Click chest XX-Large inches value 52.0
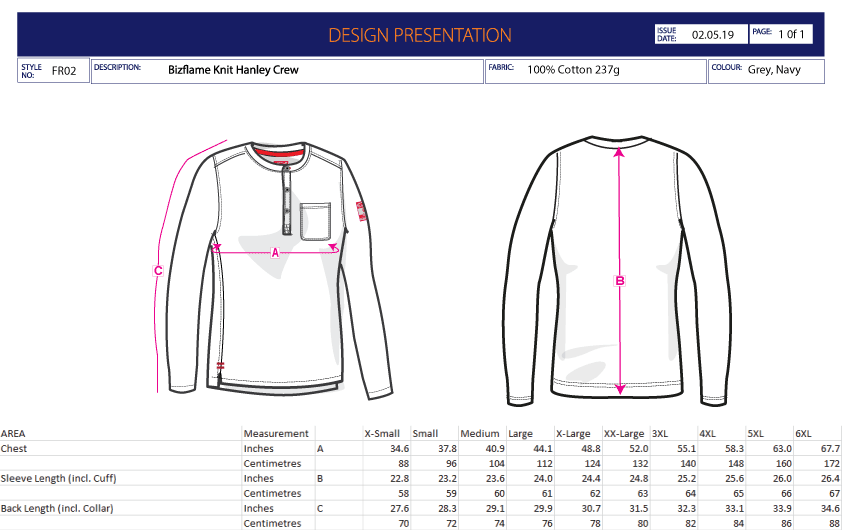The image size is (842, 530). point(638,448)
